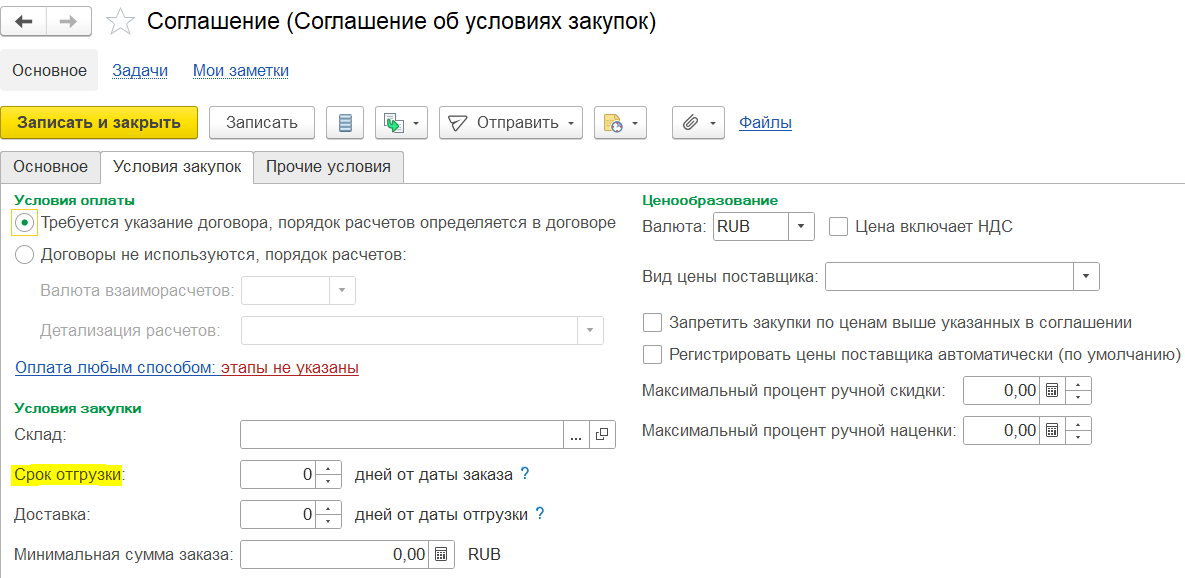Tick Запретить закупки по ценам выше указанных
1185x578 pixels.
[x=653, y=322]
